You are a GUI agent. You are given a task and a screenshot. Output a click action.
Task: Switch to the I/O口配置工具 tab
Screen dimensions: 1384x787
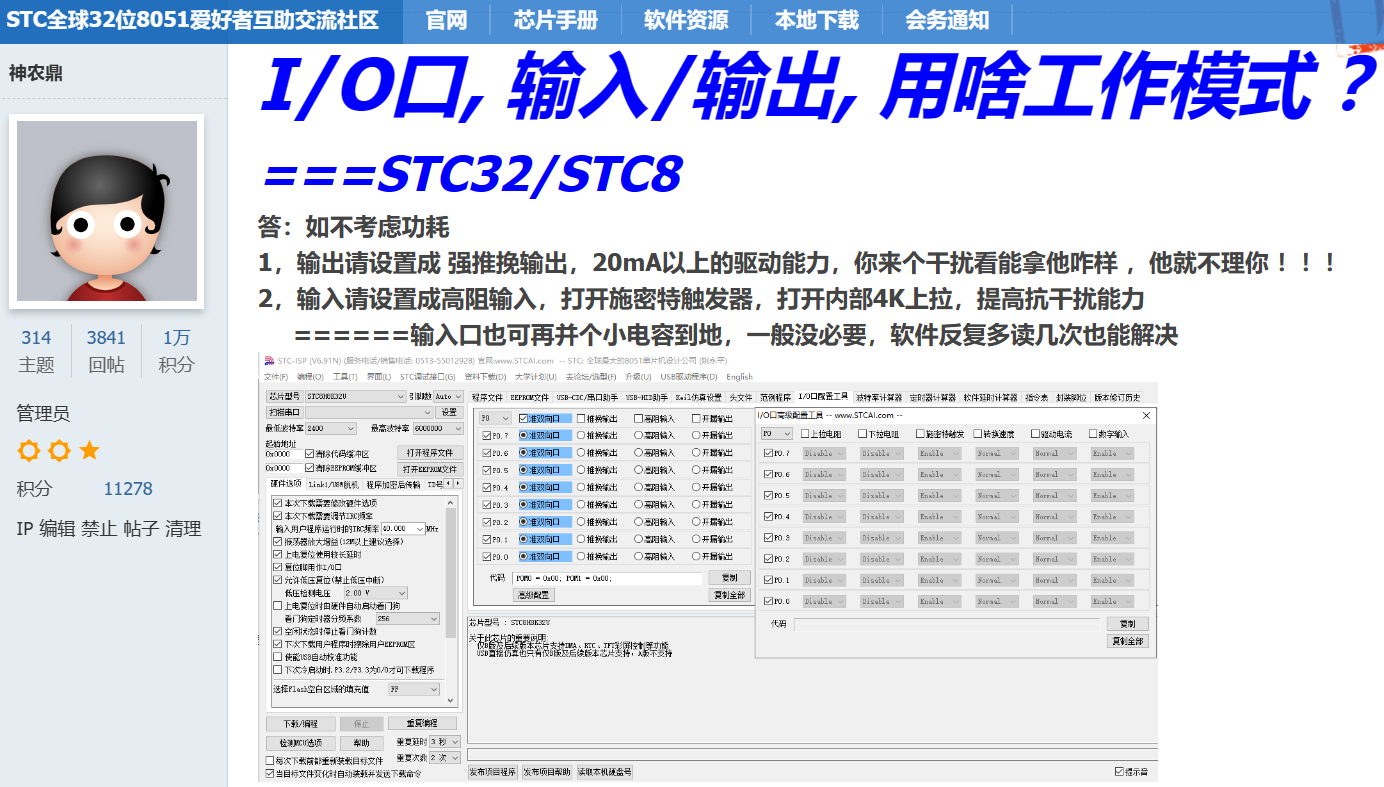pos(823,397)
